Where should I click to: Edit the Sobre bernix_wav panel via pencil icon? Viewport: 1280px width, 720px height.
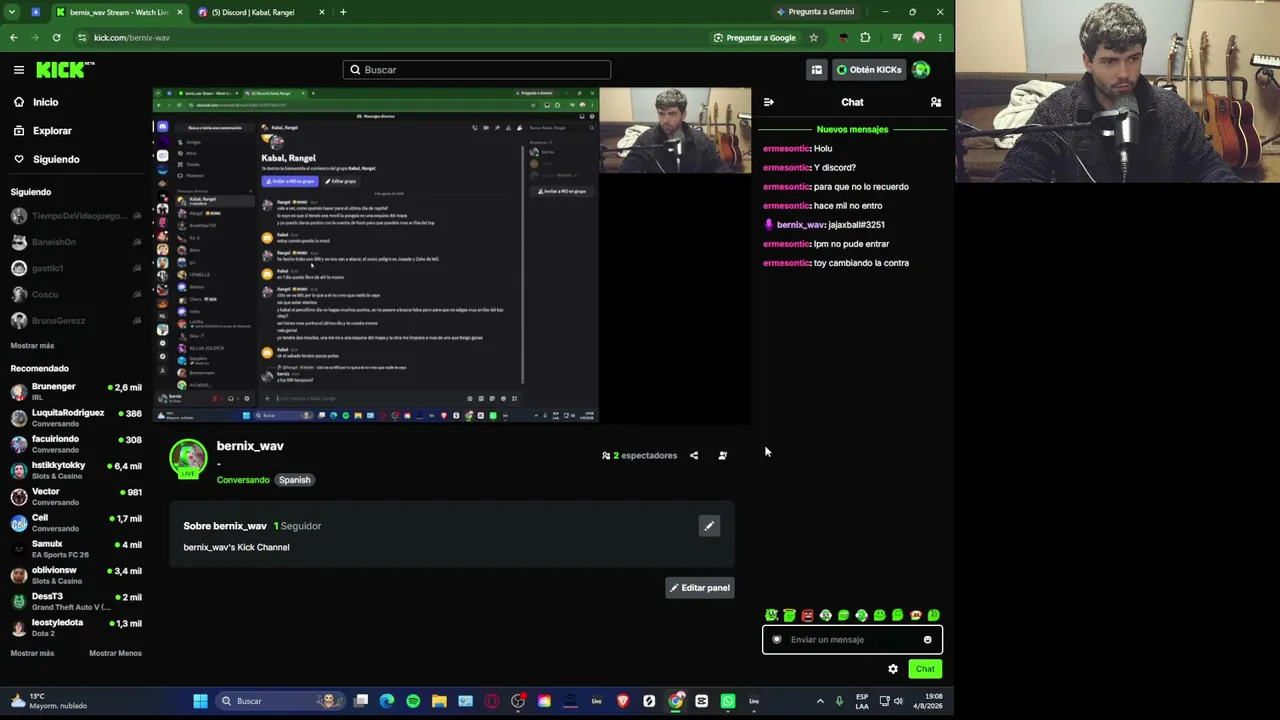pyautogui.click(x=709, y=526)
